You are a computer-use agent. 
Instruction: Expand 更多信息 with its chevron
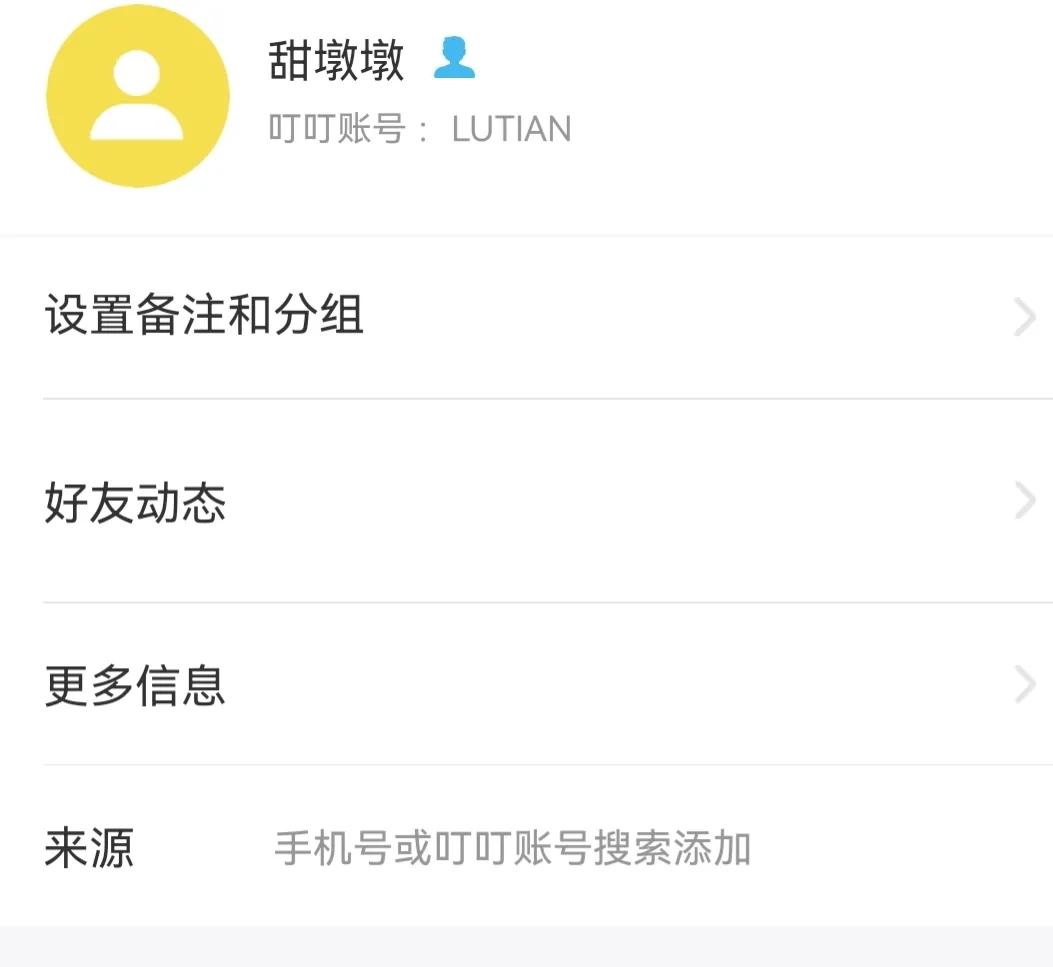[x=1022, y=684]
